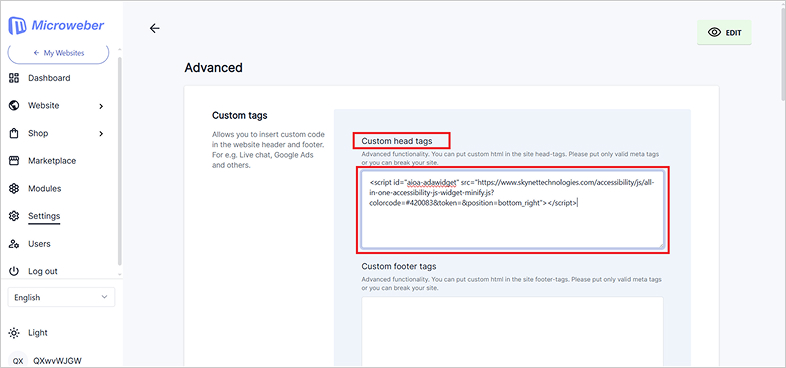Click the Shop bag icon
This screenshot has height=368, width=786.
pyautogui.click(x=14, y=133)
